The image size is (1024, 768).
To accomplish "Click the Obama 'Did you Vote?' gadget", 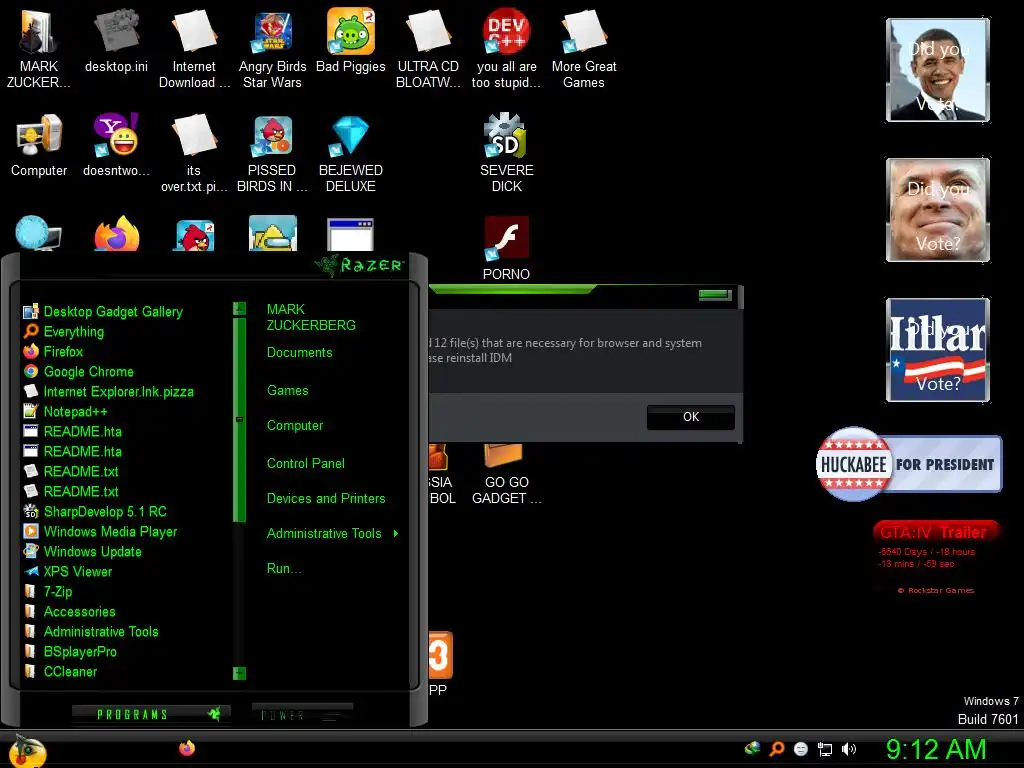I will (x=938, y=70).
